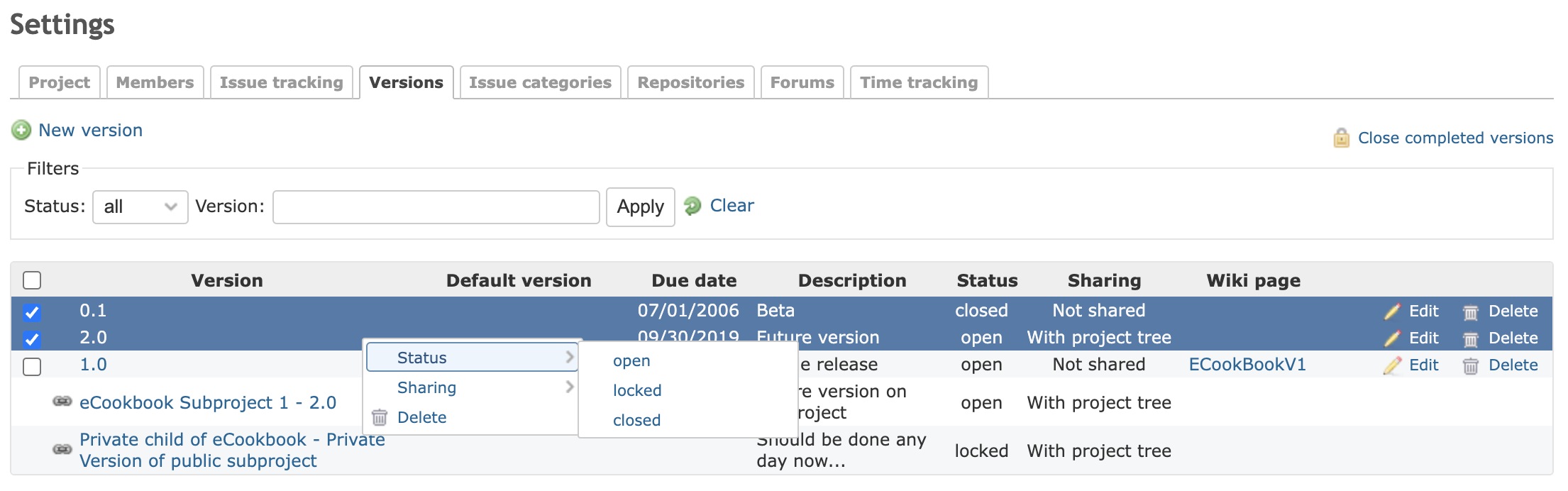
Task: Click the green plus New version icon
Action: click(21, 131)
